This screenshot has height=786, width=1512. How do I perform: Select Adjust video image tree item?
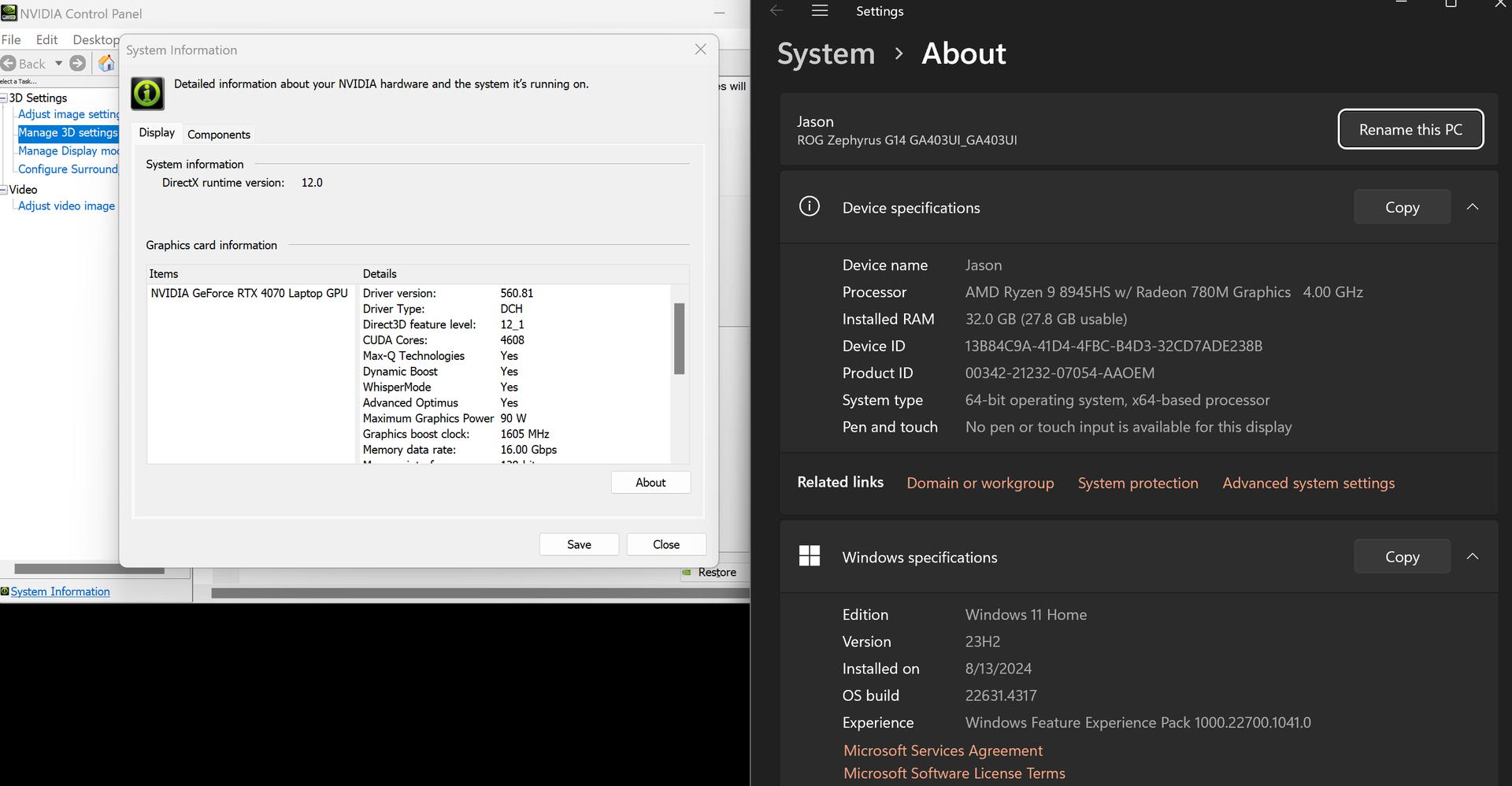click(x=66, y=206)
